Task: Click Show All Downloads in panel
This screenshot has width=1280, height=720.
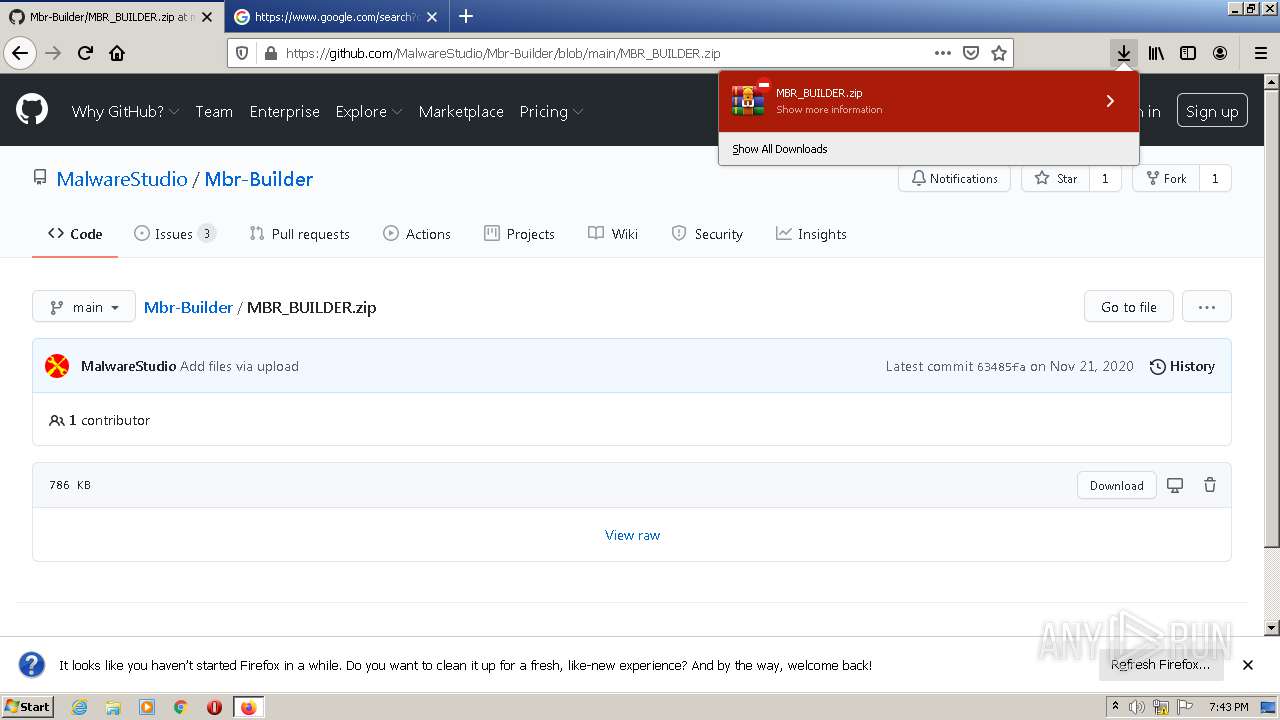Action: click(780, 149)
